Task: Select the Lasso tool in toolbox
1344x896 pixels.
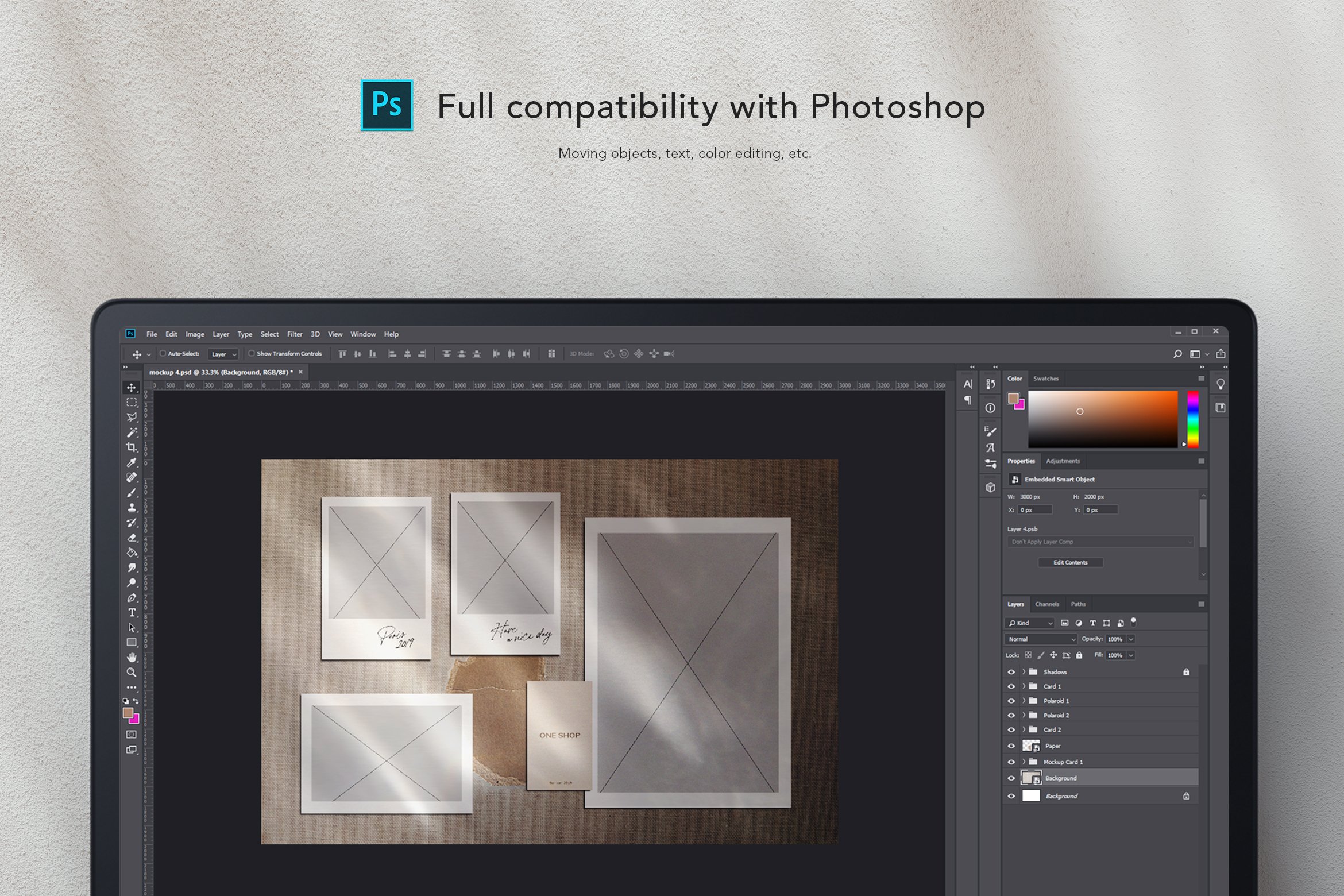Action: (132, 418)
